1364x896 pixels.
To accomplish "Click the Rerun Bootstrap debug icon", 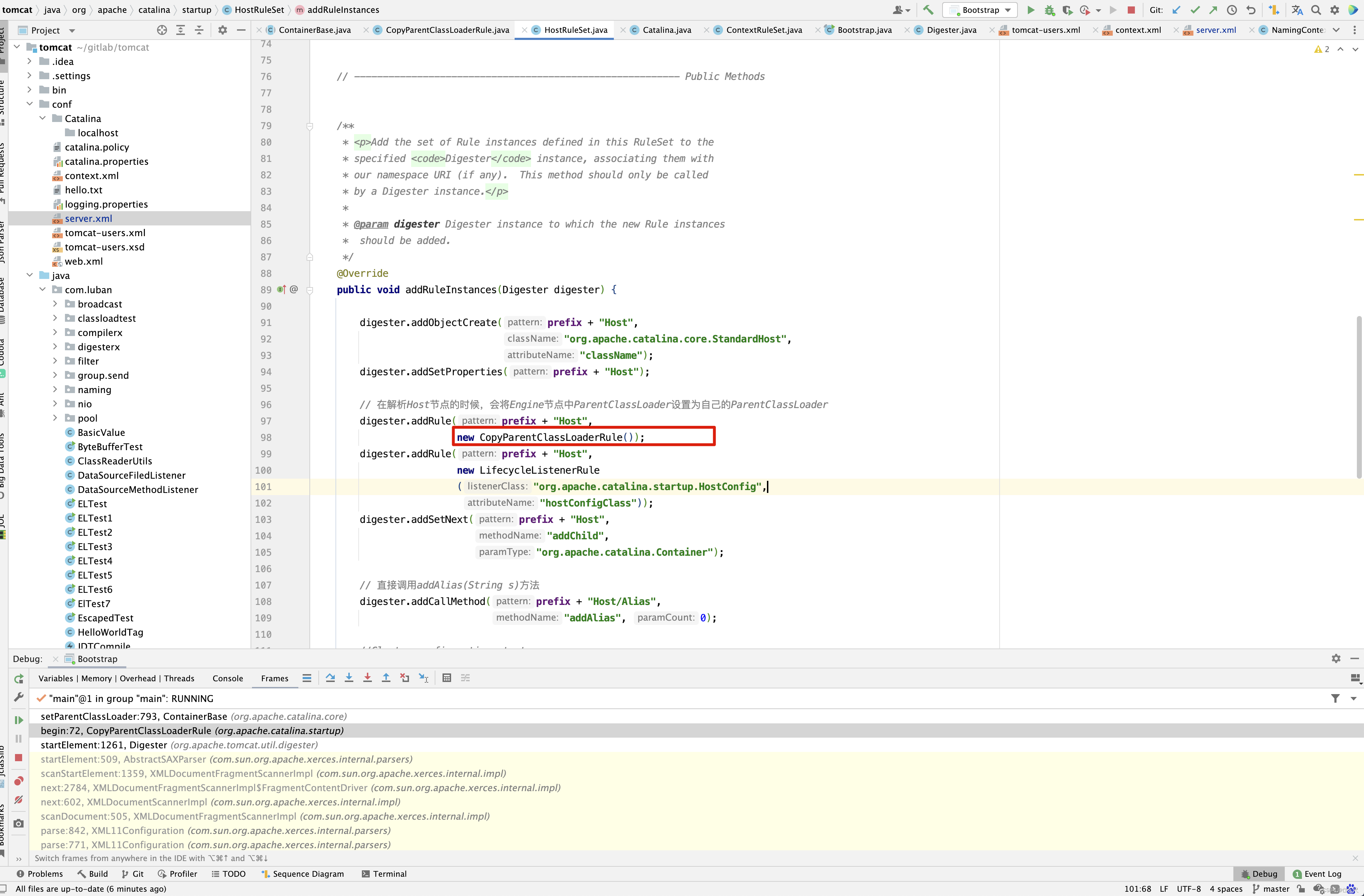I will [x=18, y=679].
